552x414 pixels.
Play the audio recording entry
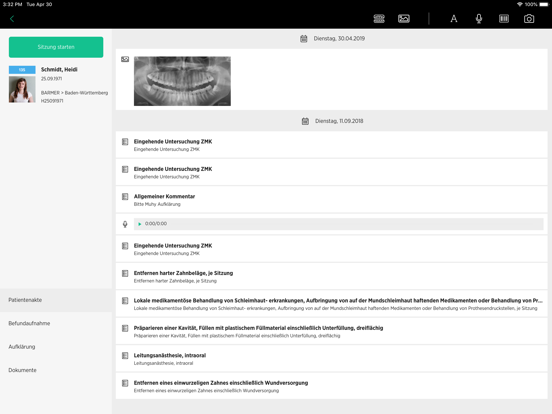pos(140,224)
